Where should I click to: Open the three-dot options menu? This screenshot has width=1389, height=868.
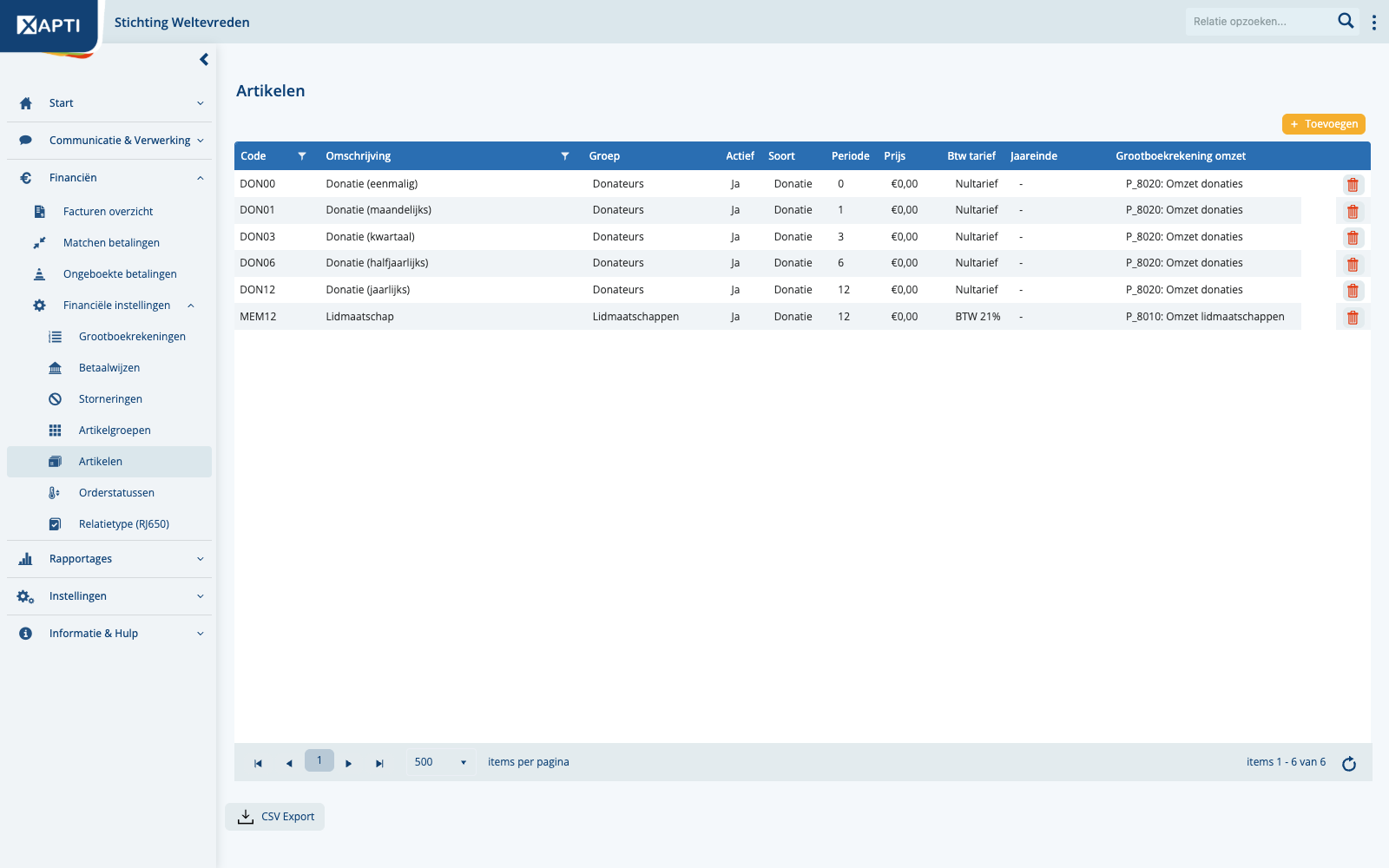click(x=1373, y=23)
